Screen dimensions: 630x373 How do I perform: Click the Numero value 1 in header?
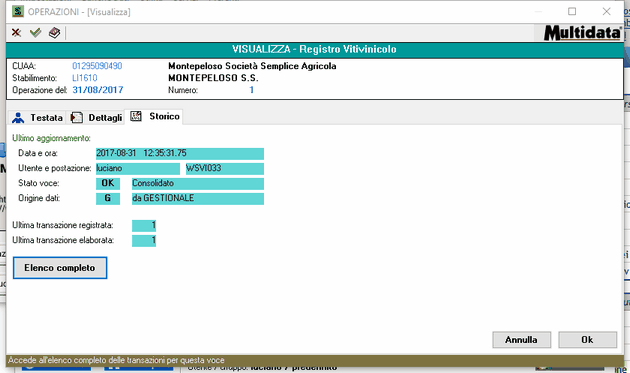point(252,90)
